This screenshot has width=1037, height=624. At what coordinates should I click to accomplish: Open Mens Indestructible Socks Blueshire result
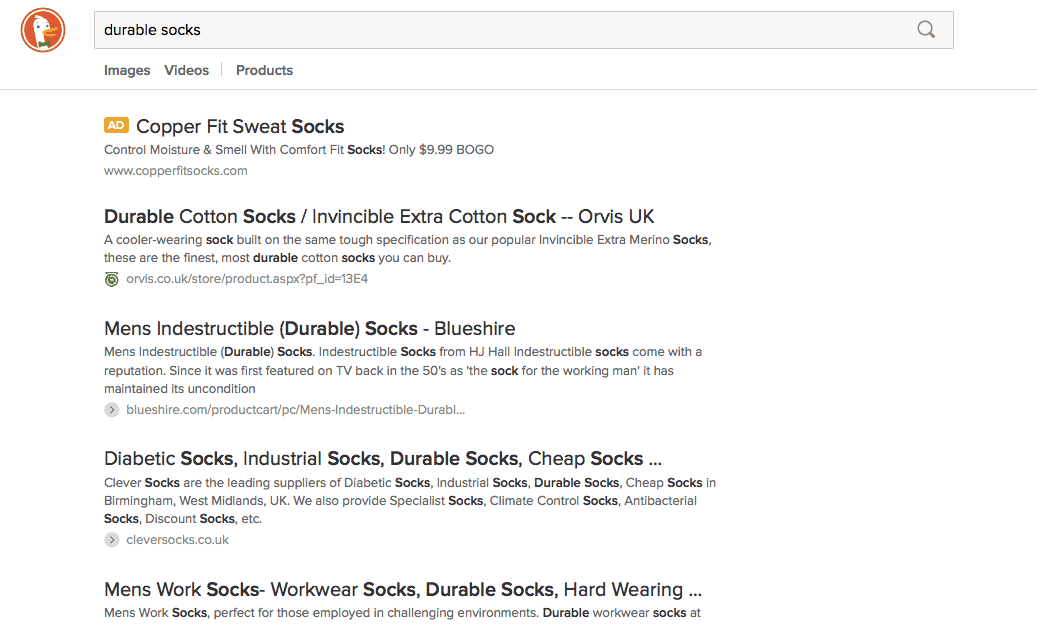point(309,328)
